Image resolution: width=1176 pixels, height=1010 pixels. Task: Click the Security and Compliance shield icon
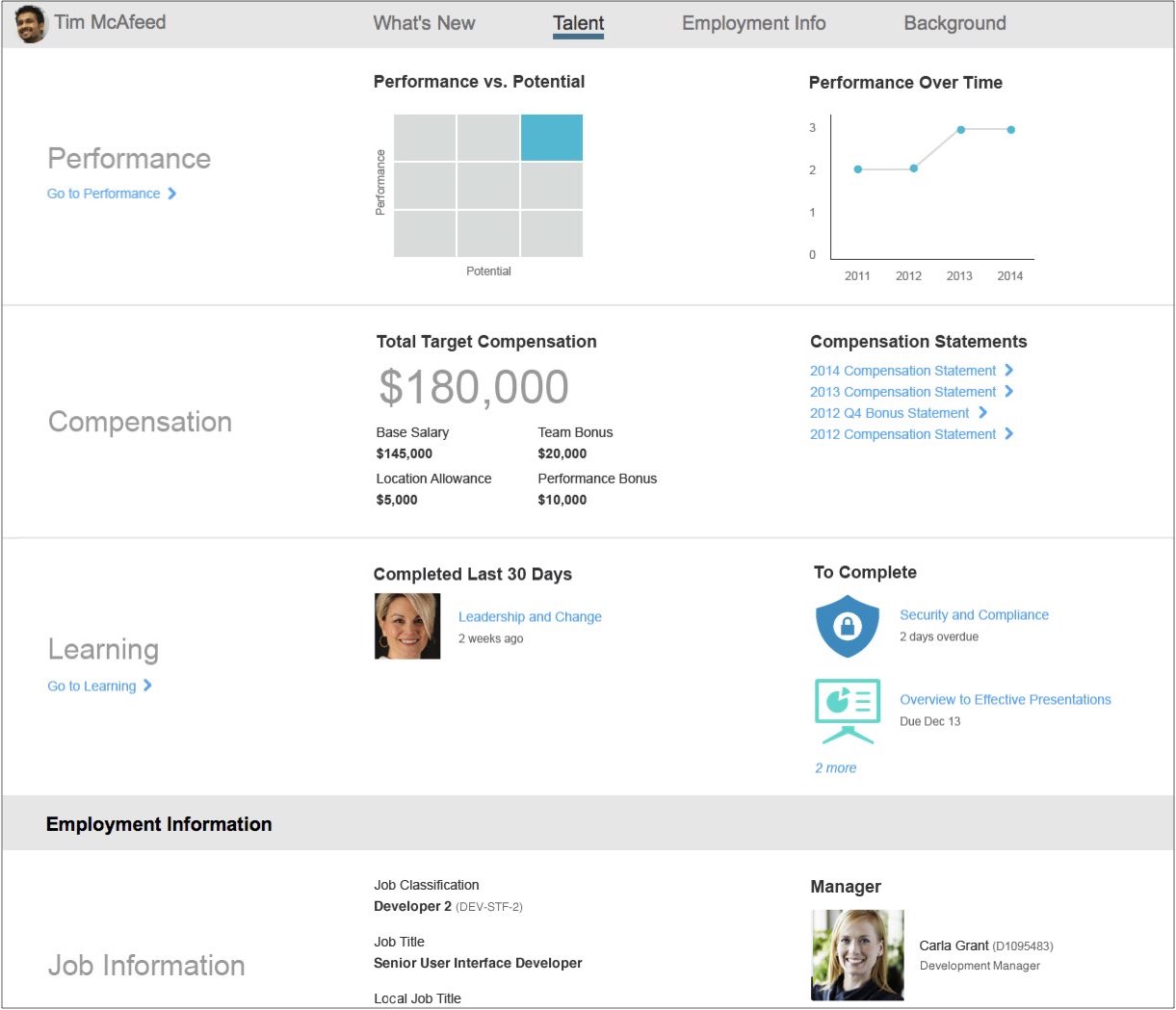(x=847, y=626)
